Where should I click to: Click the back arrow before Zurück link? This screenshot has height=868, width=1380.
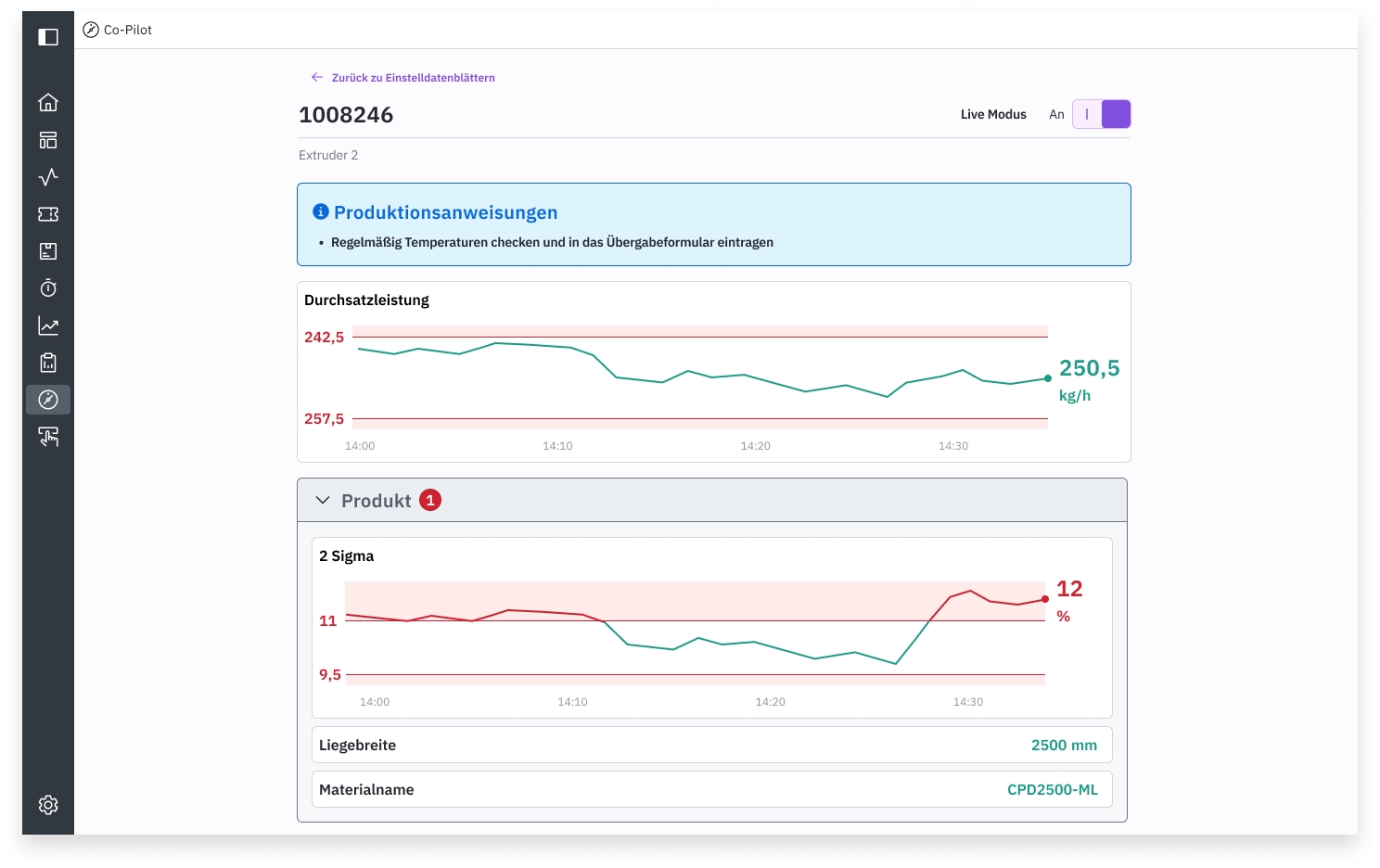point(317,78)
